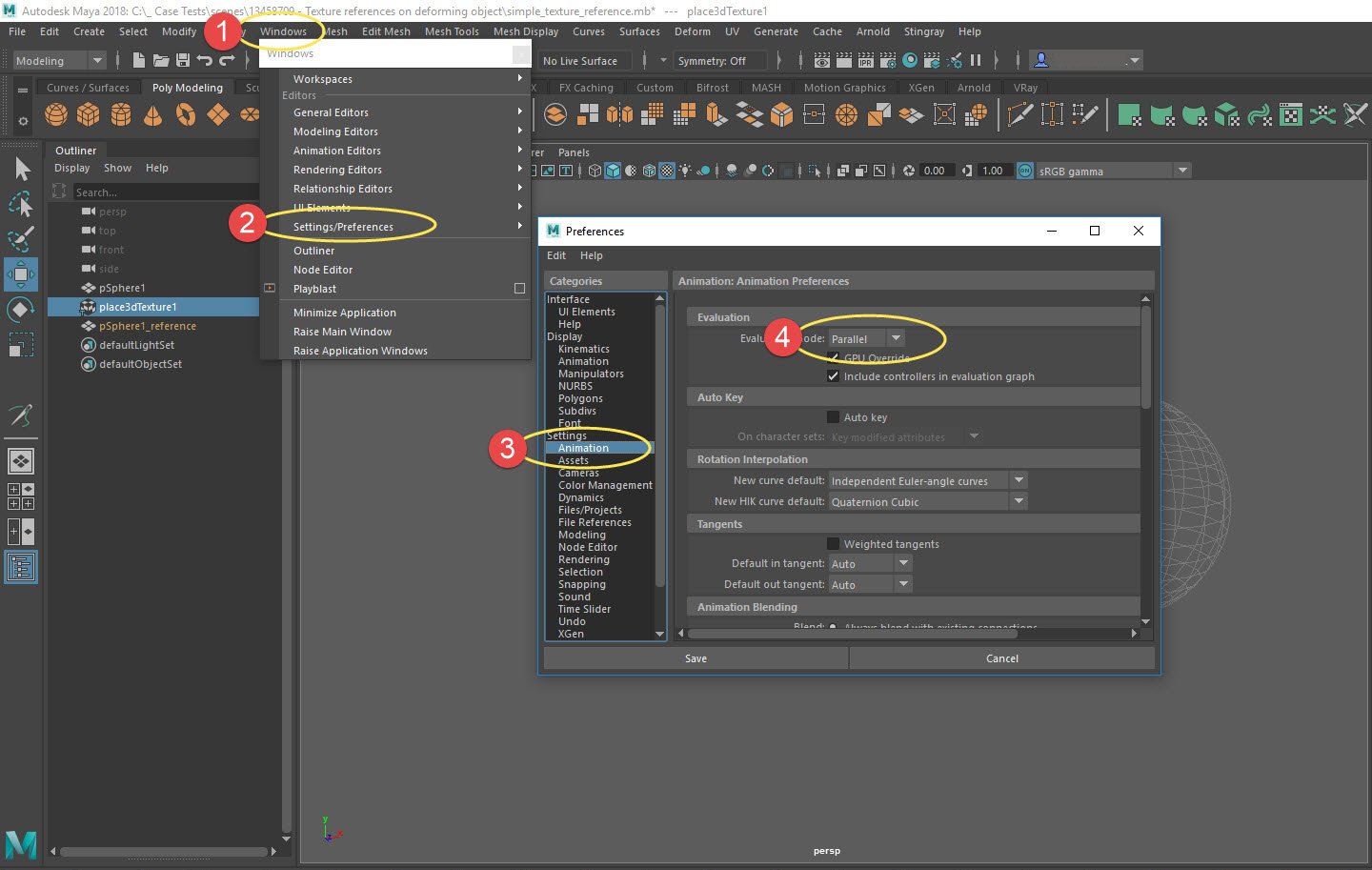
Task: Enable the Weighted tangents checkbox
Action: [834, 544]
